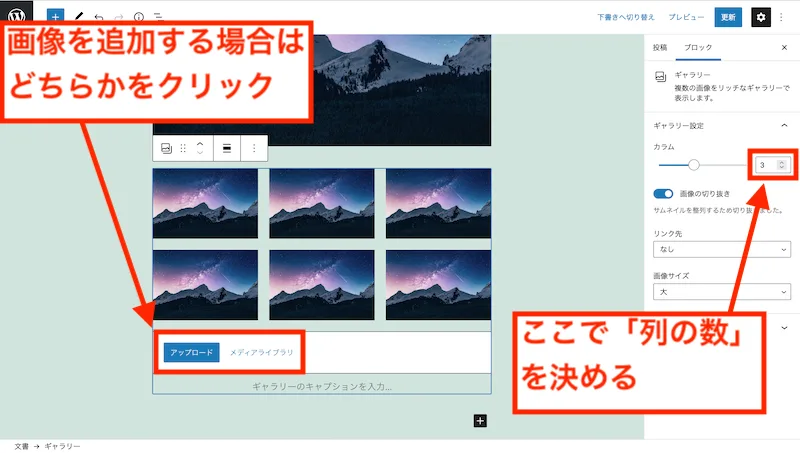
Task: Click the columns number input field
Action: point(772,165)
